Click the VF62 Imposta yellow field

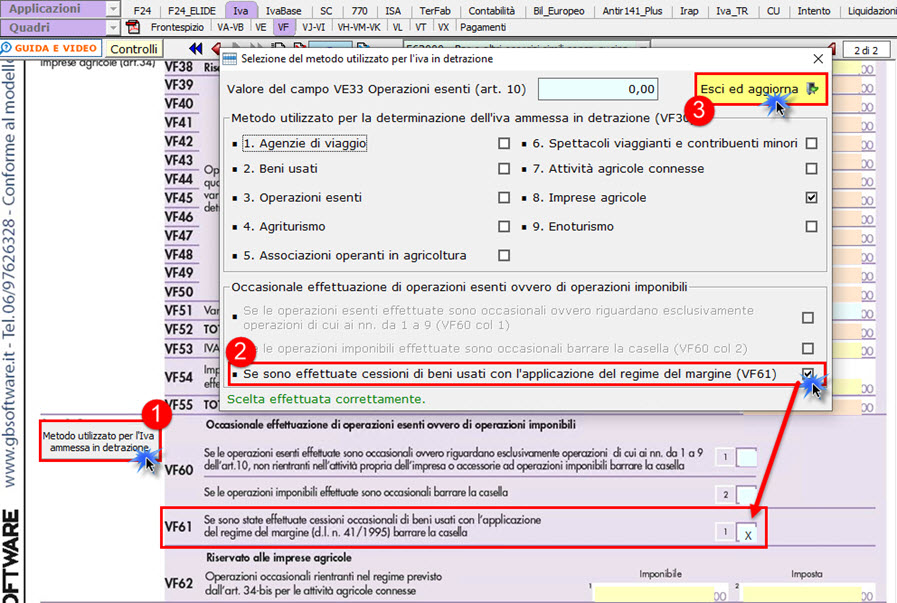click(801, 593)
